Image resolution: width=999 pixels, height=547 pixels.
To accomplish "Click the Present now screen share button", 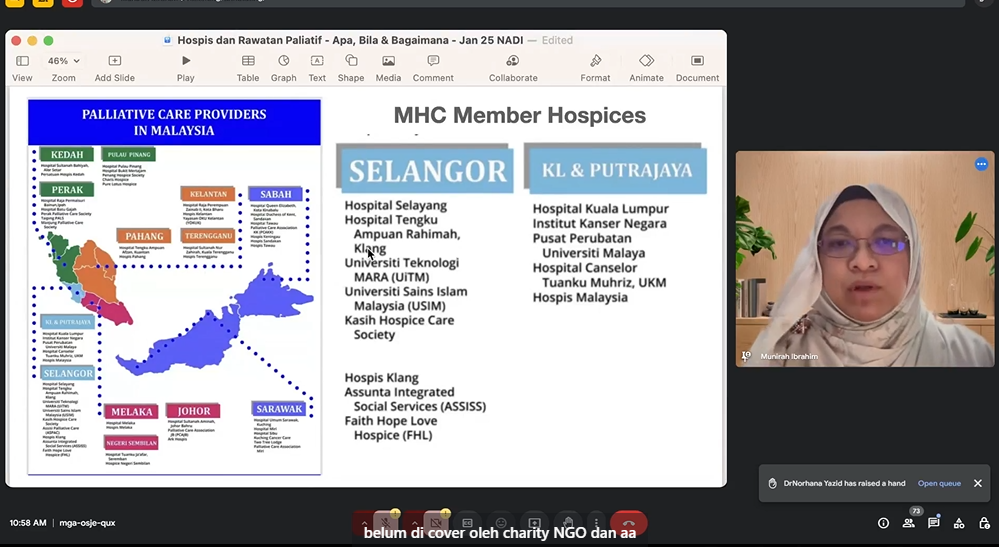I will tap(535, 523).
